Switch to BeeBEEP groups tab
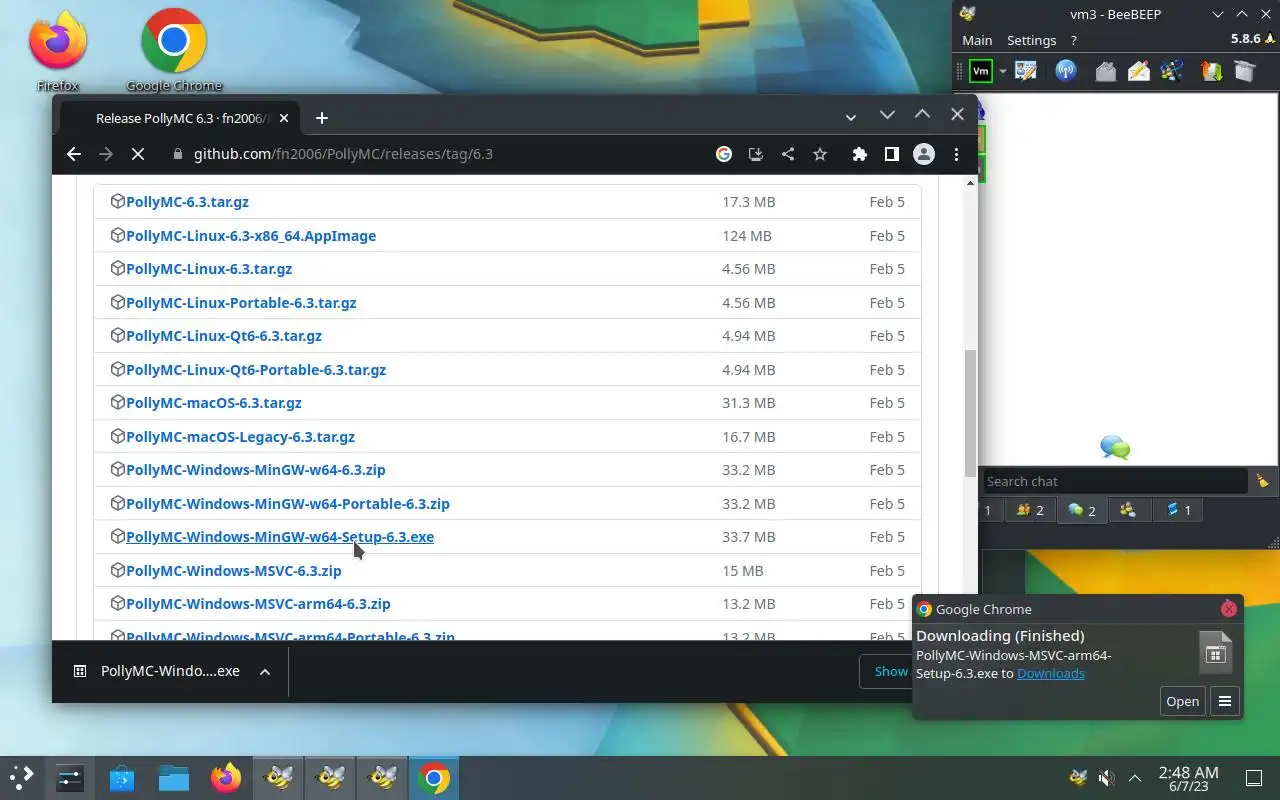The image size is (1280, 800). tap(1128, 510)
